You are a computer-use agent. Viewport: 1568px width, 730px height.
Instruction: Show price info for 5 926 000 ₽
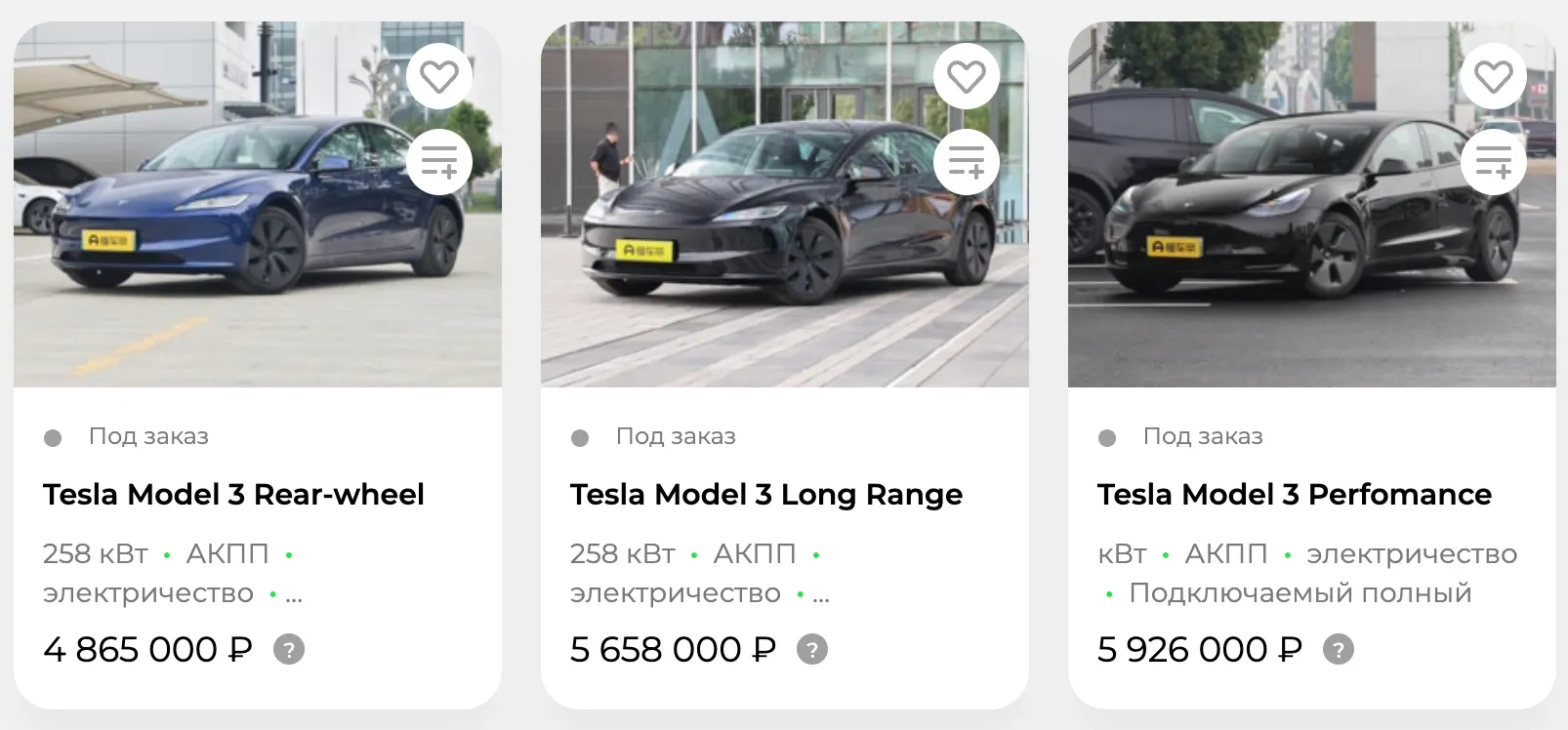[x=1339, y=649]
